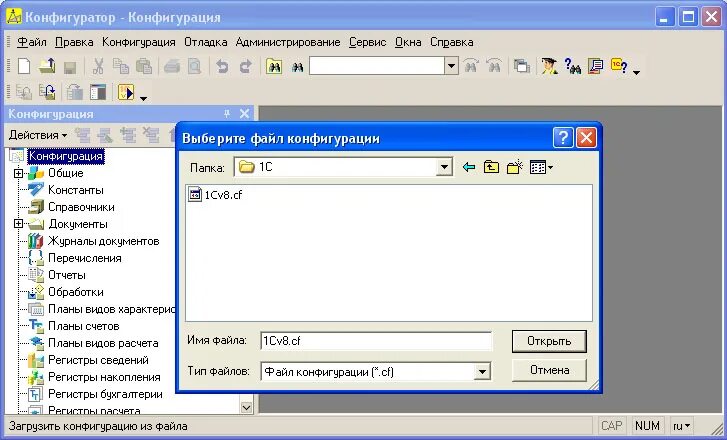The image size is (727, 440).
Task: Open the Папка folder dropdown
Action: (x=444, y=167)
